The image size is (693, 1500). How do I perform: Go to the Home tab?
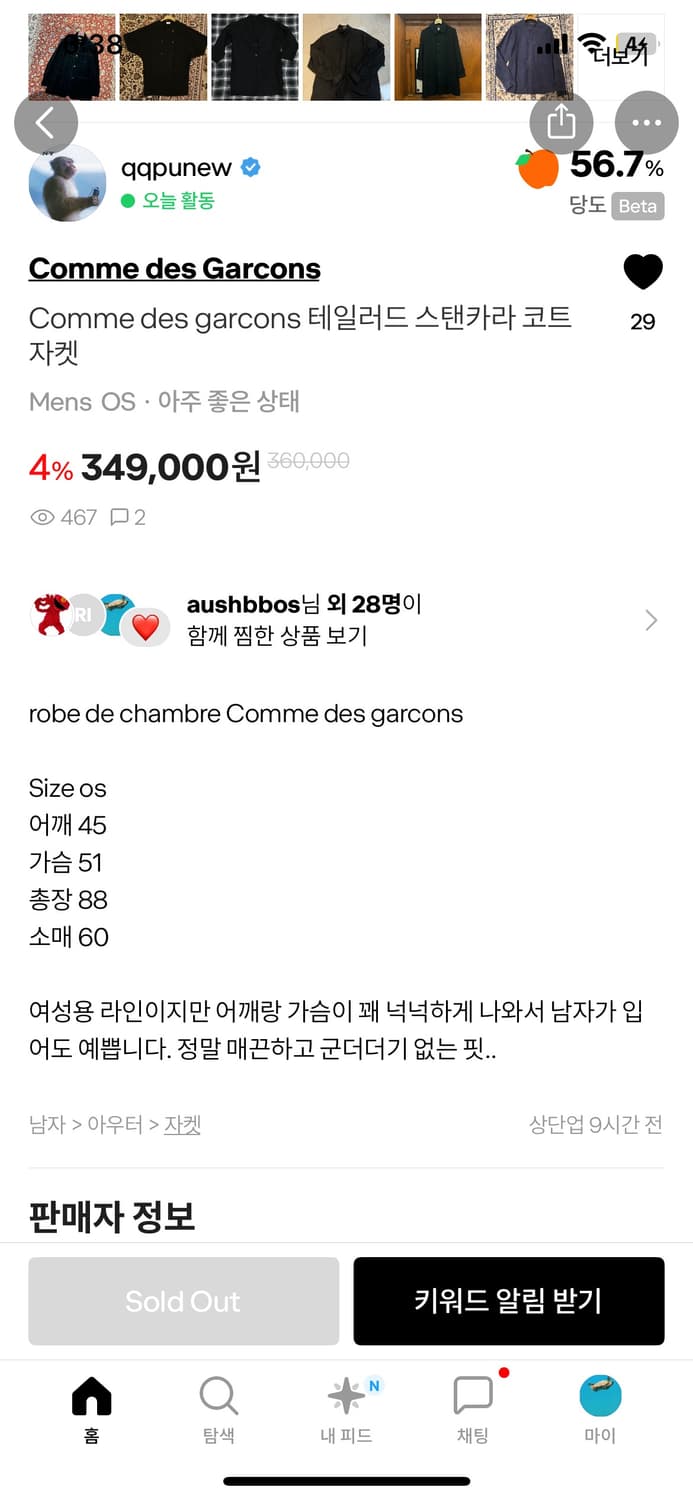click(91, 1407)
